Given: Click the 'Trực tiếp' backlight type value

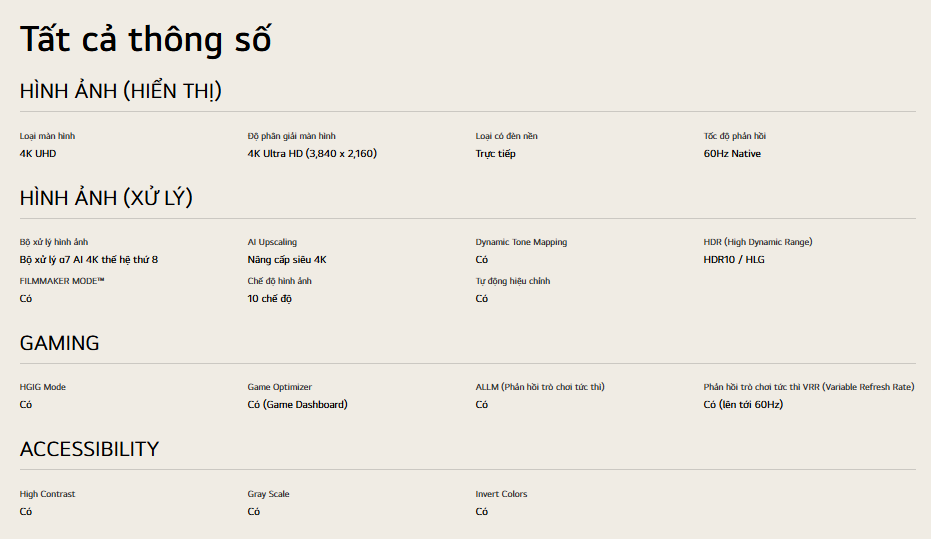Looking at the screenshot, I should click(496, 154).
